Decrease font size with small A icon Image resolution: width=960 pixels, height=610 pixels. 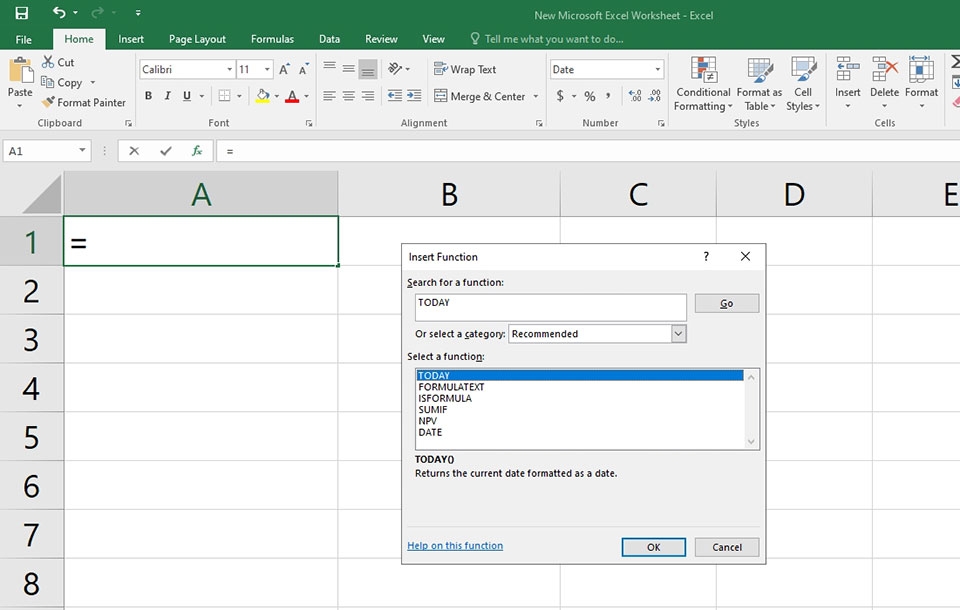tap(304, 69)
